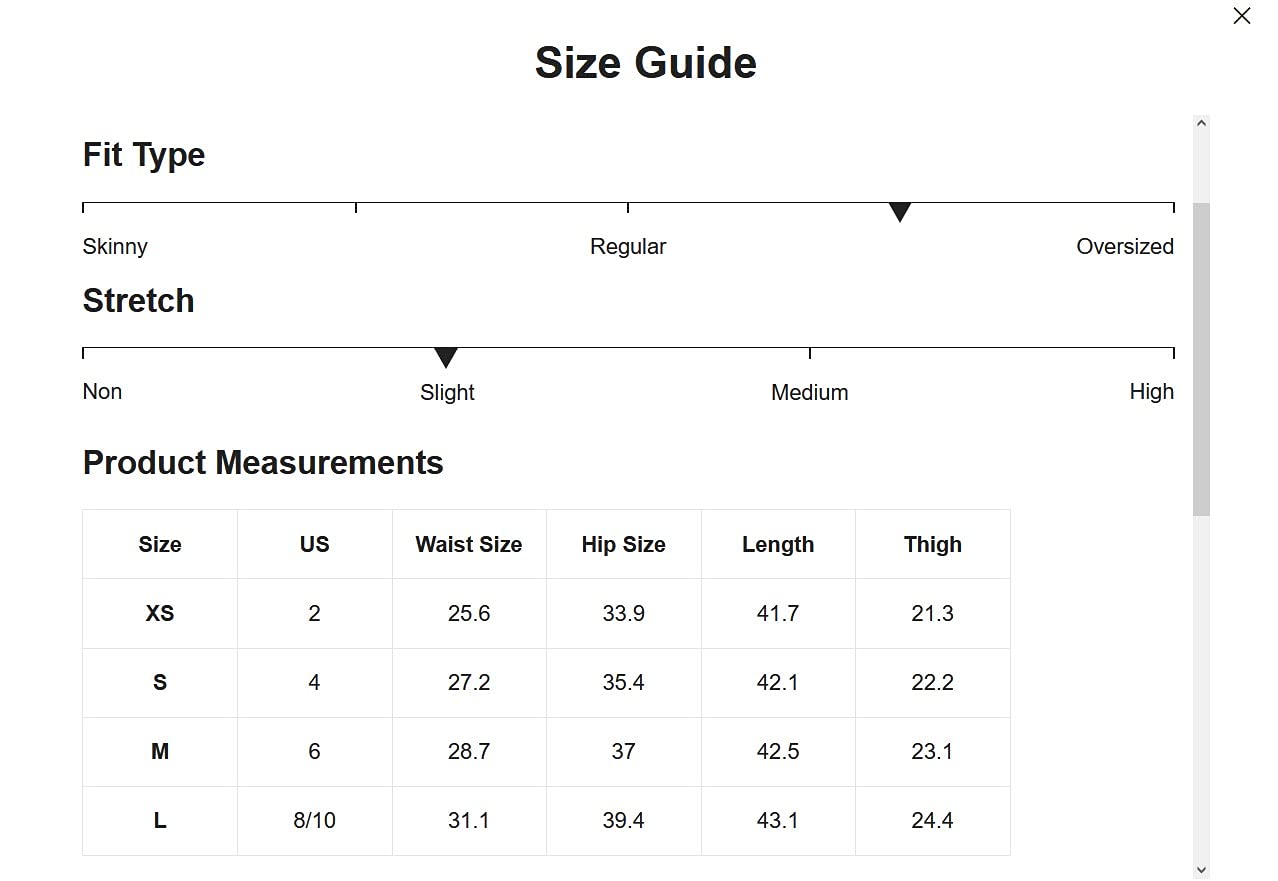Screen dimensions: 1278x881
Task: Select the XS size row label
Action: click(x=160, y=614)
